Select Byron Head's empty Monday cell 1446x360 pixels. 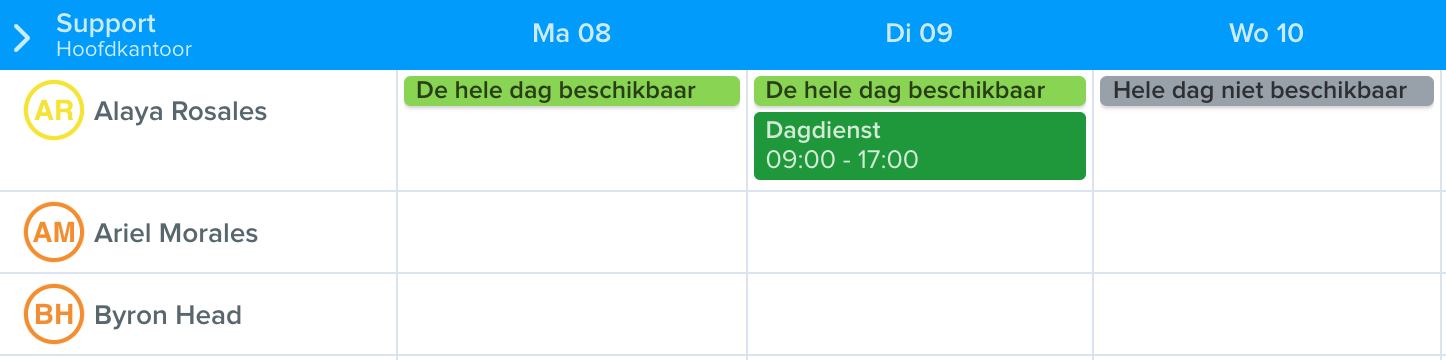(x=572, y=314)
